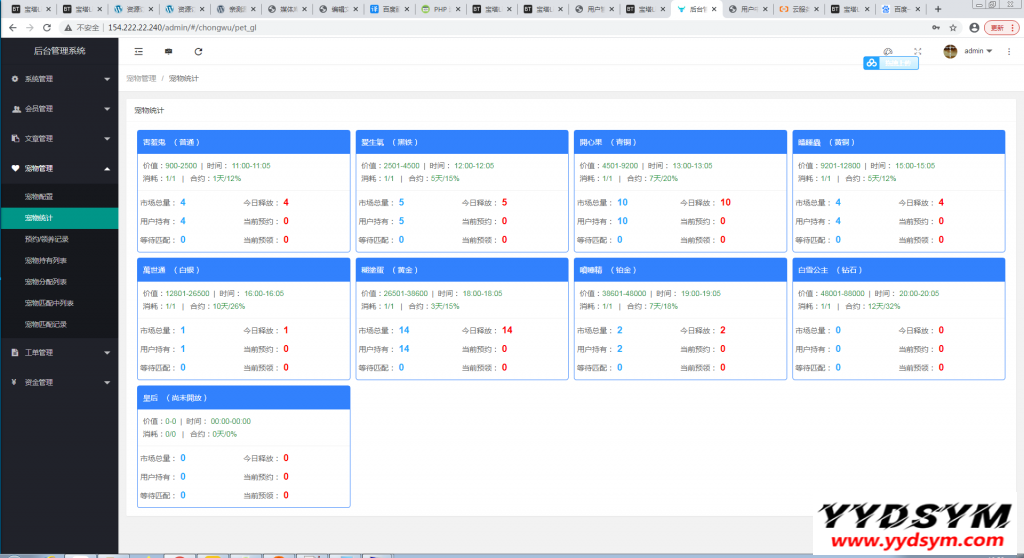Click the password key icon in address bar
Image resolution: width=1024 pixels, height=558 pixels.
(935, 28)
